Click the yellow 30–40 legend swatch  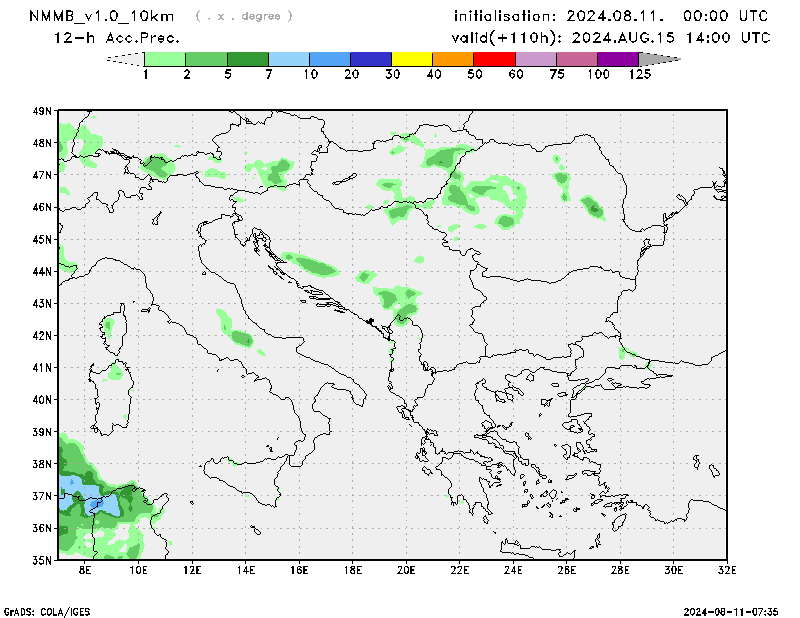(412, 59)
